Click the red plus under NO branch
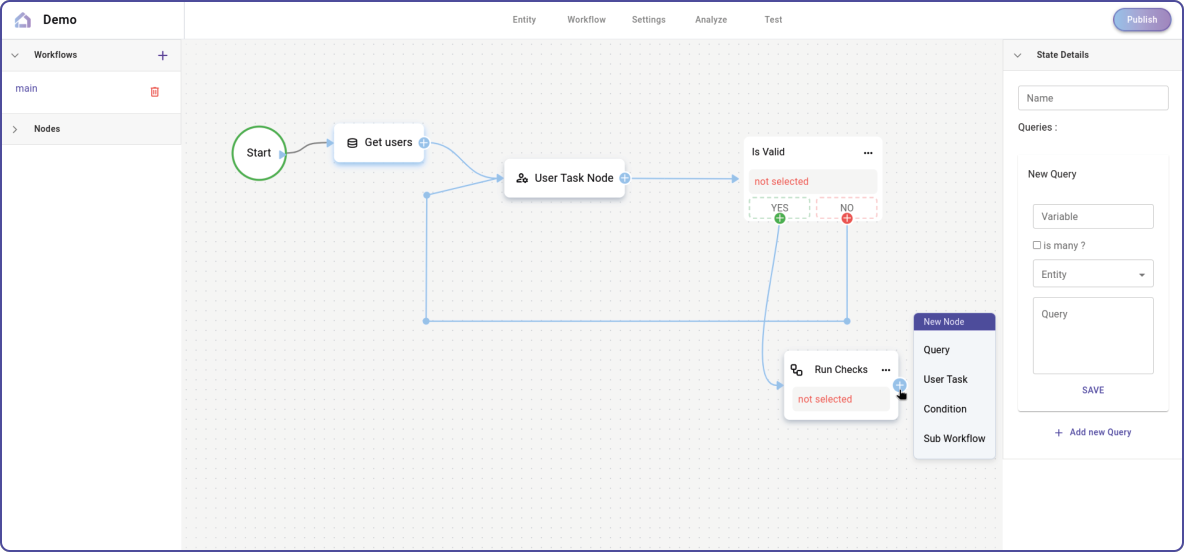1184x552 pixels. (x=847, y=218)
